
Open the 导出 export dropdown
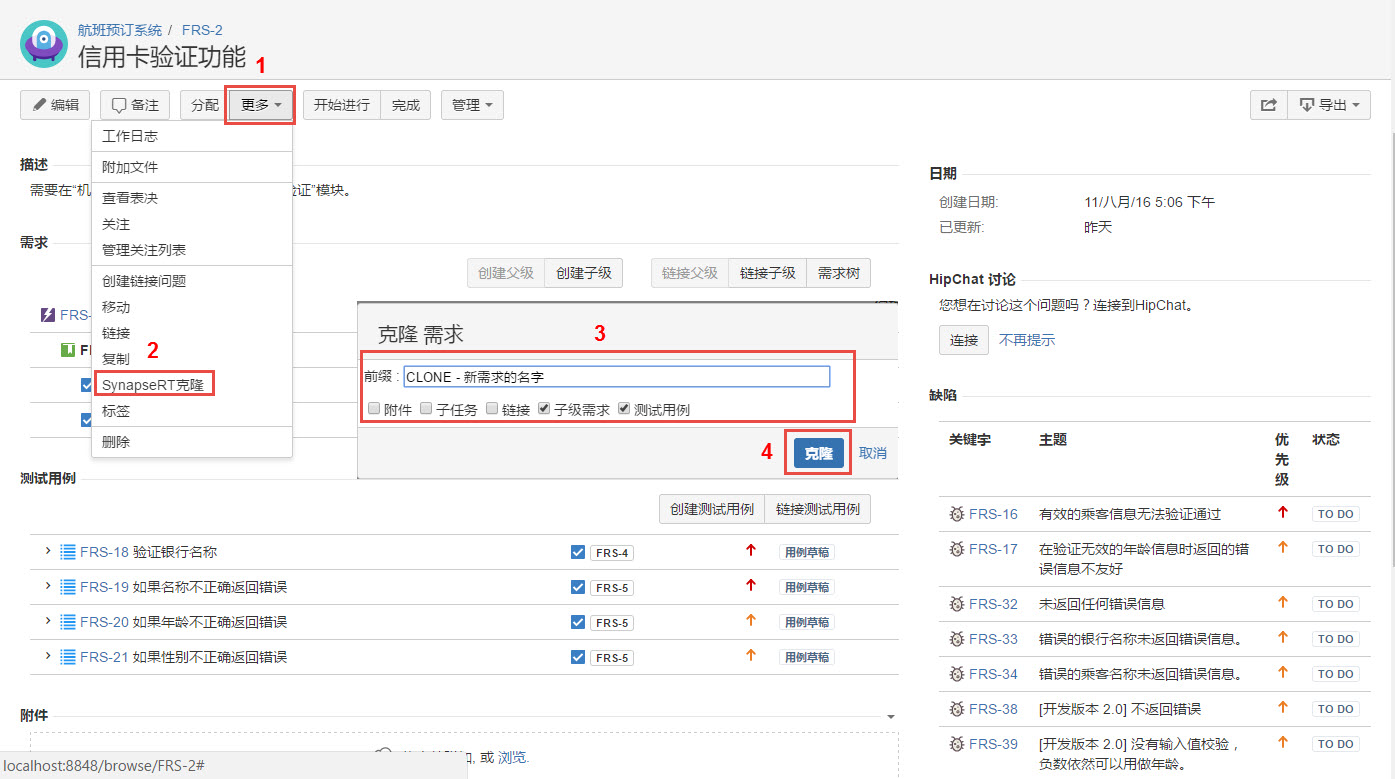tap(1329, 105)
